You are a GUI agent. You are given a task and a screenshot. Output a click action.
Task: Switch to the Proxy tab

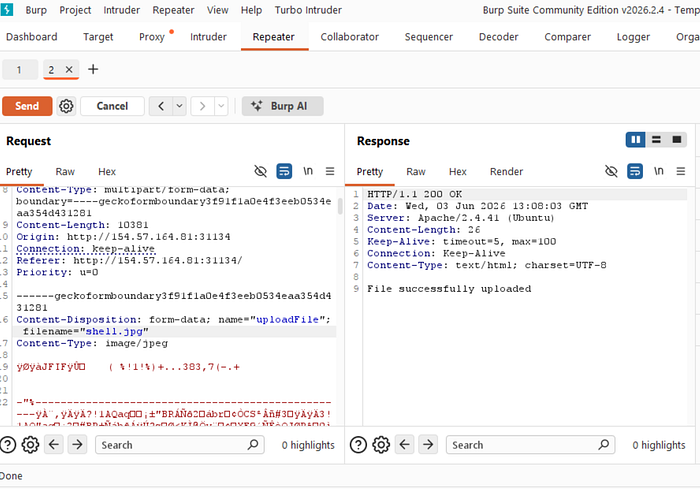(x=152, y=37)
